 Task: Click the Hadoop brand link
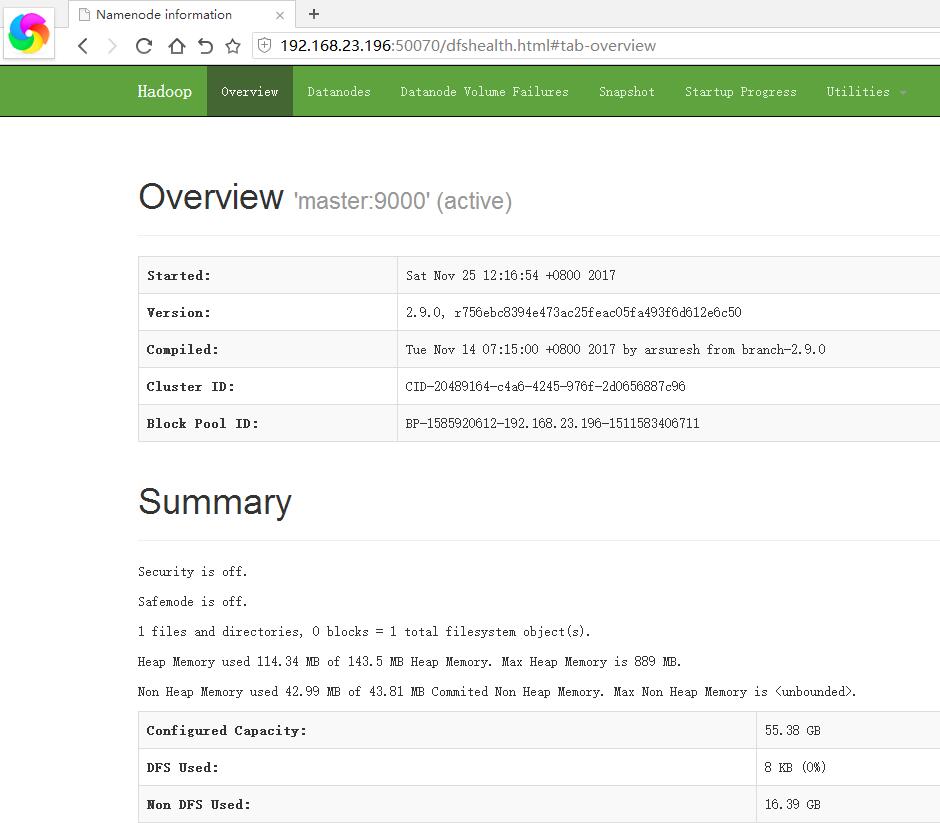pyautogui.click(x=164, y=91)
